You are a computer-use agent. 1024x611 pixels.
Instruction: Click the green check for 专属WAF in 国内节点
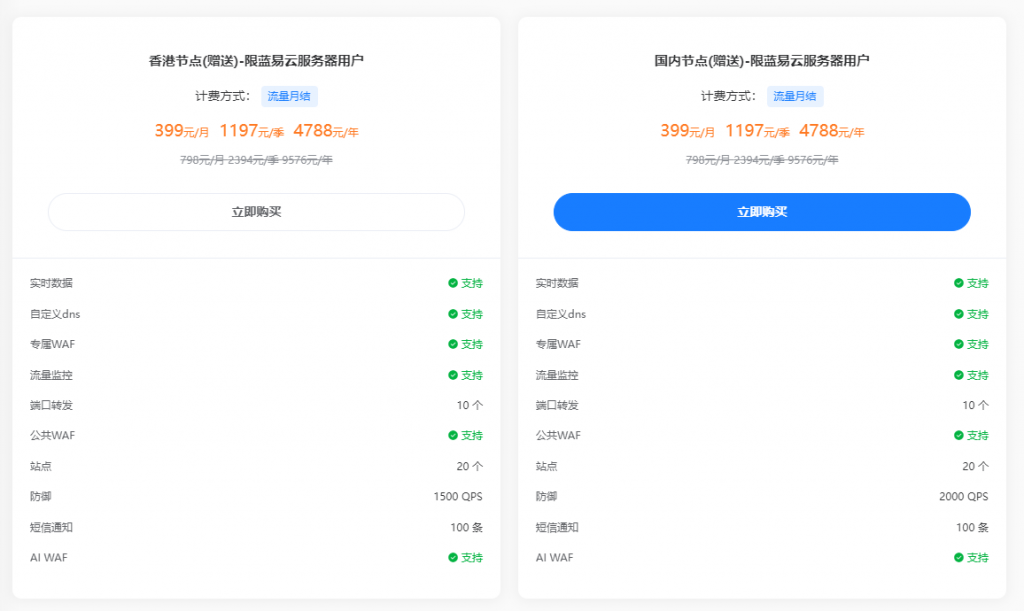point(959,344)
